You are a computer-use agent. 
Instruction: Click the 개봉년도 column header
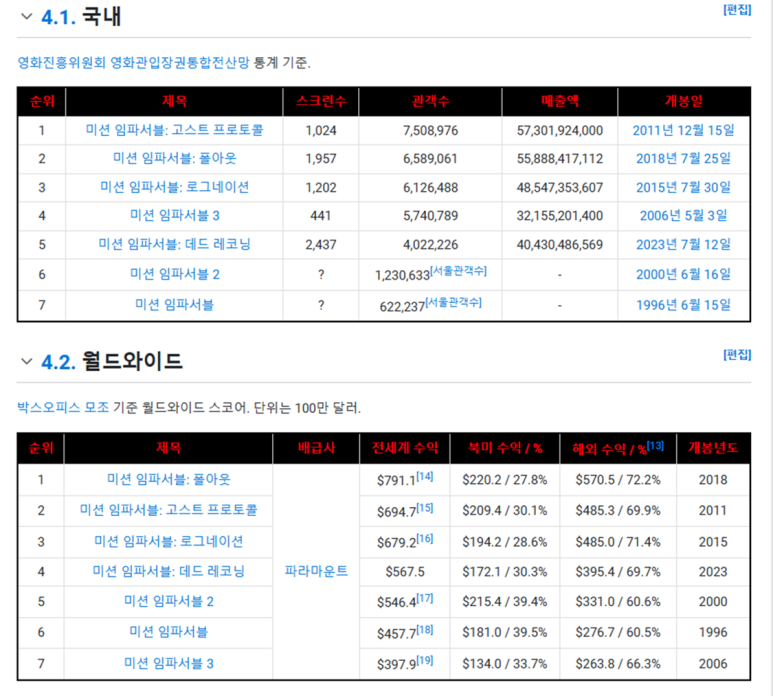(713, 448)
